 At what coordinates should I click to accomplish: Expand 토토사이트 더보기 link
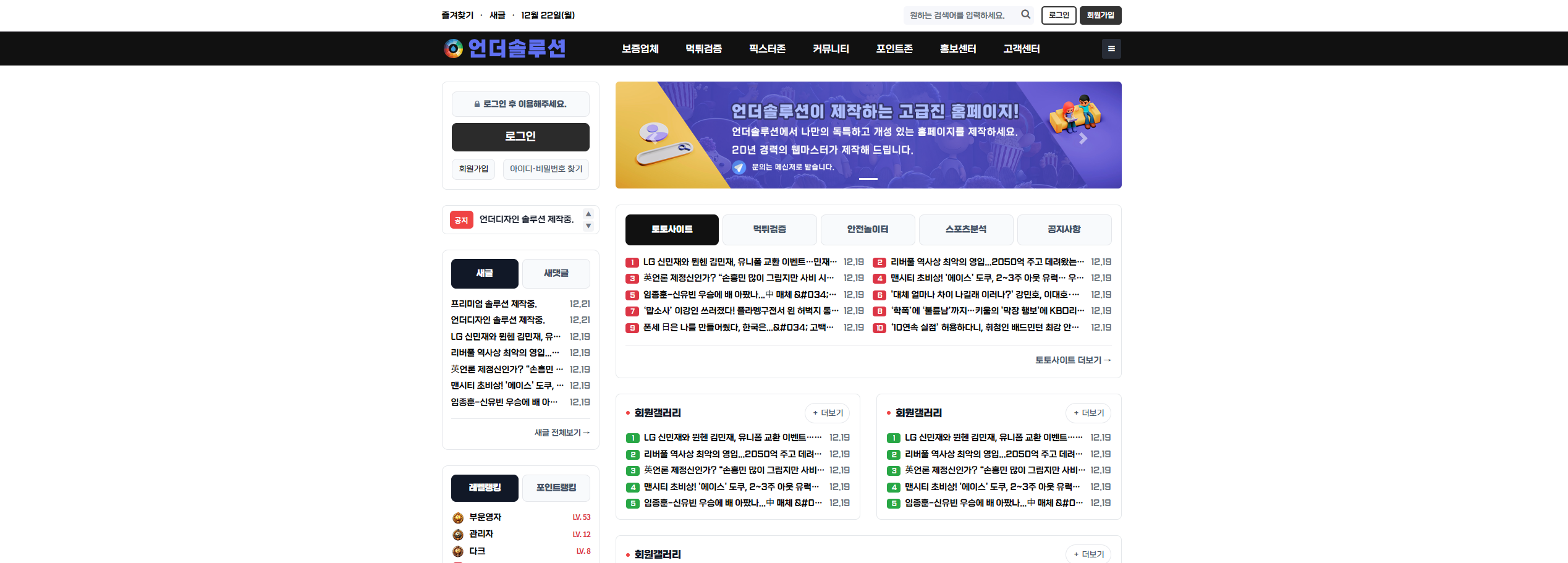point(1073,360)
